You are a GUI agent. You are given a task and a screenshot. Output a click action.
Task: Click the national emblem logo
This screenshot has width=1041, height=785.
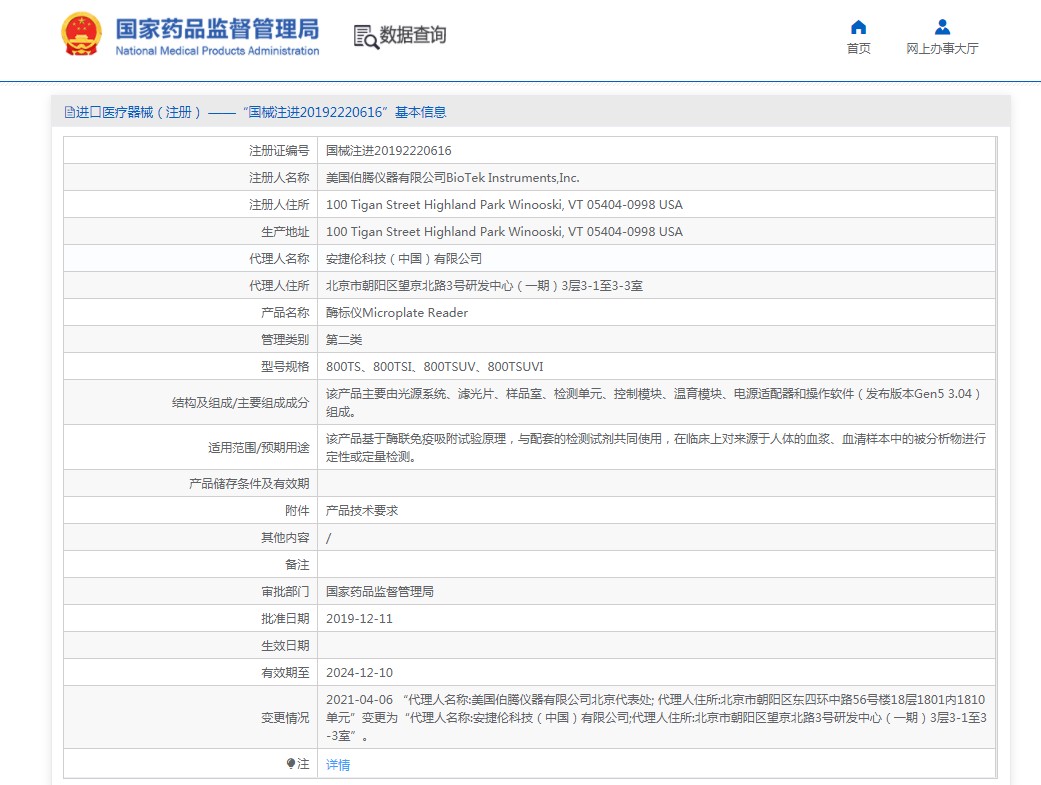[82, 35]
